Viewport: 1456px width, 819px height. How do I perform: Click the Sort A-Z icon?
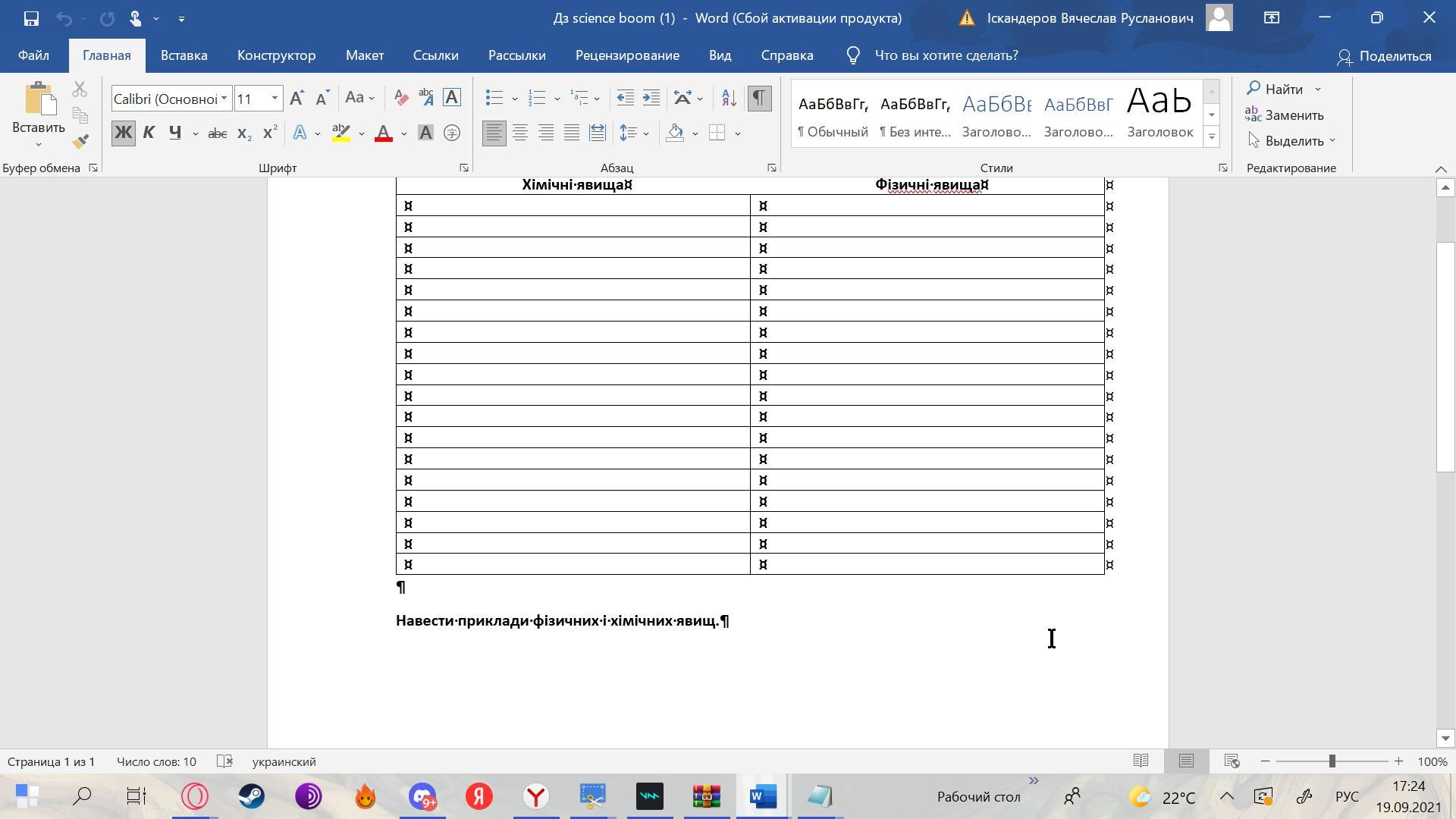click(729, 98)
